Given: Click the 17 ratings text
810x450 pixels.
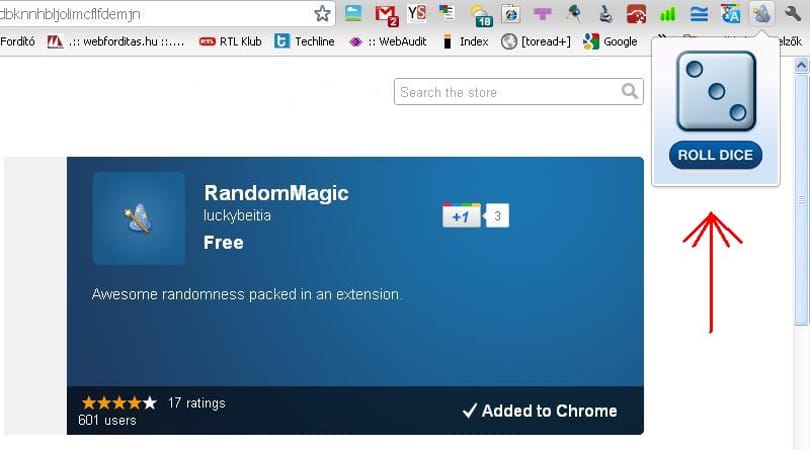Looking at the screenshot, I should 196,403.
